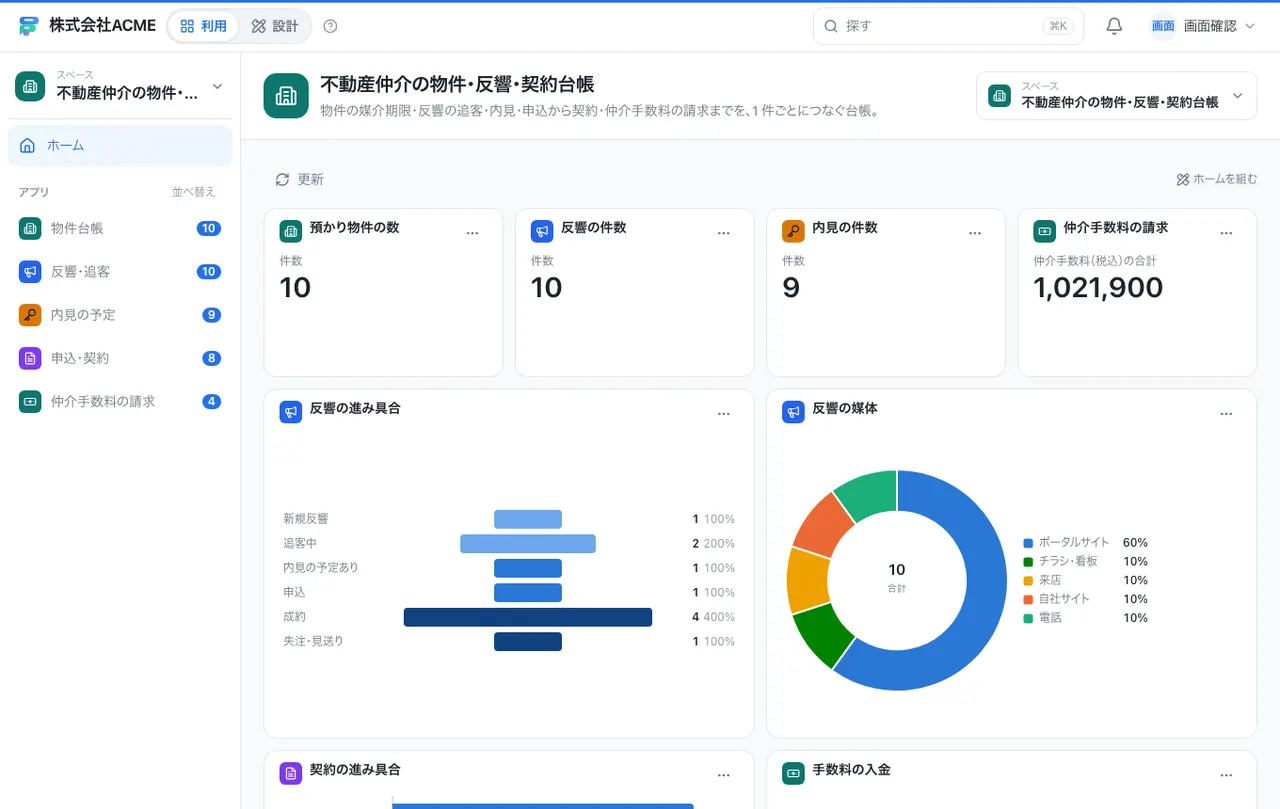Open the 手数料の入金 card more options
Image resolution: width=1280 pixels, height=809 pixels.
[x=1226, y=775]
